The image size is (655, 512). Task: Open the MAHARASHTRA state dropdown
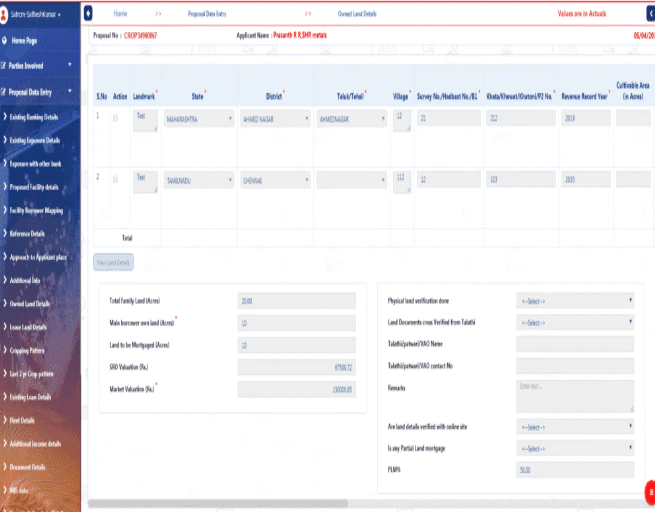click(x=199, y=119)
